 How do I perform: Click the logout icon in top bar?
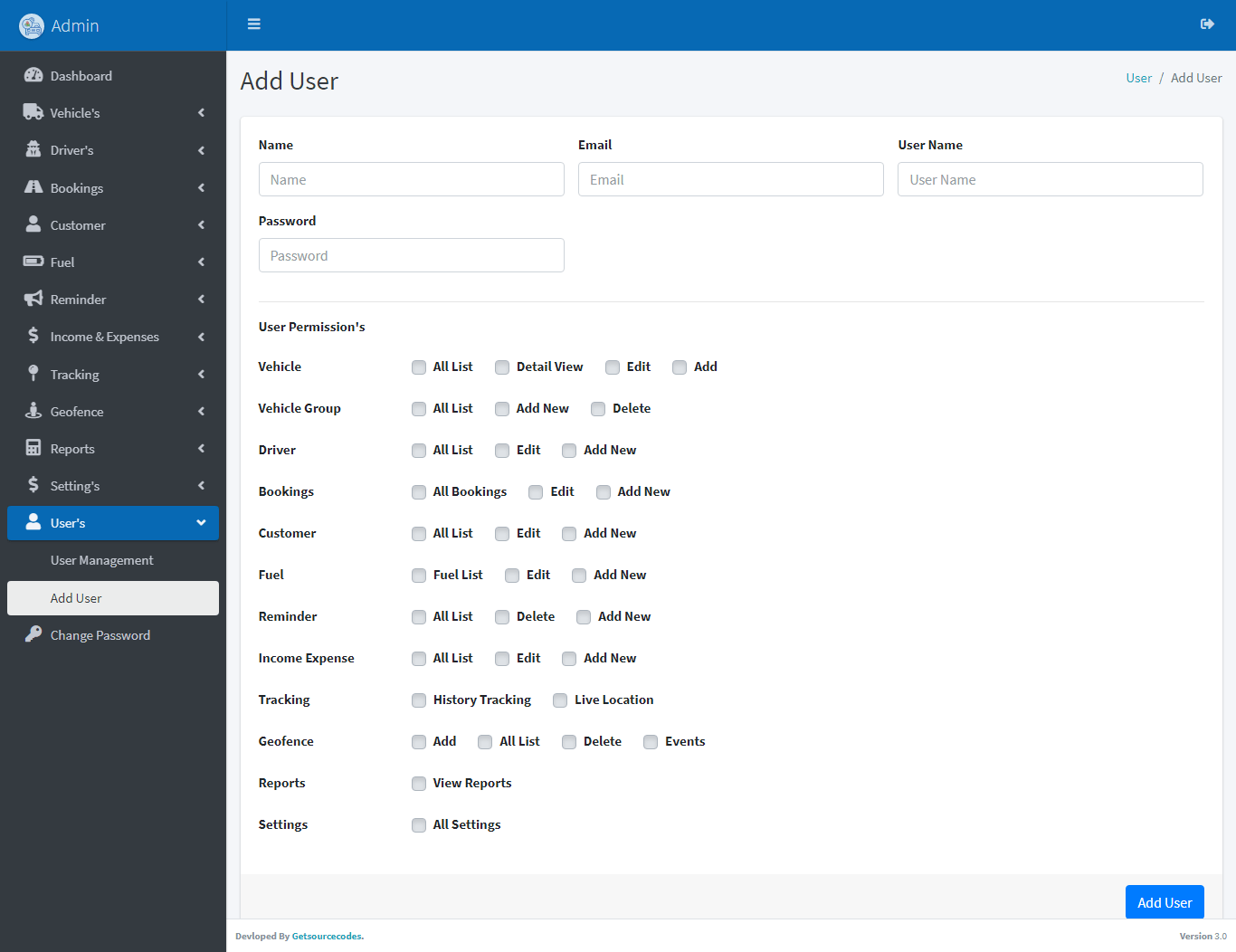point(1207,24)
